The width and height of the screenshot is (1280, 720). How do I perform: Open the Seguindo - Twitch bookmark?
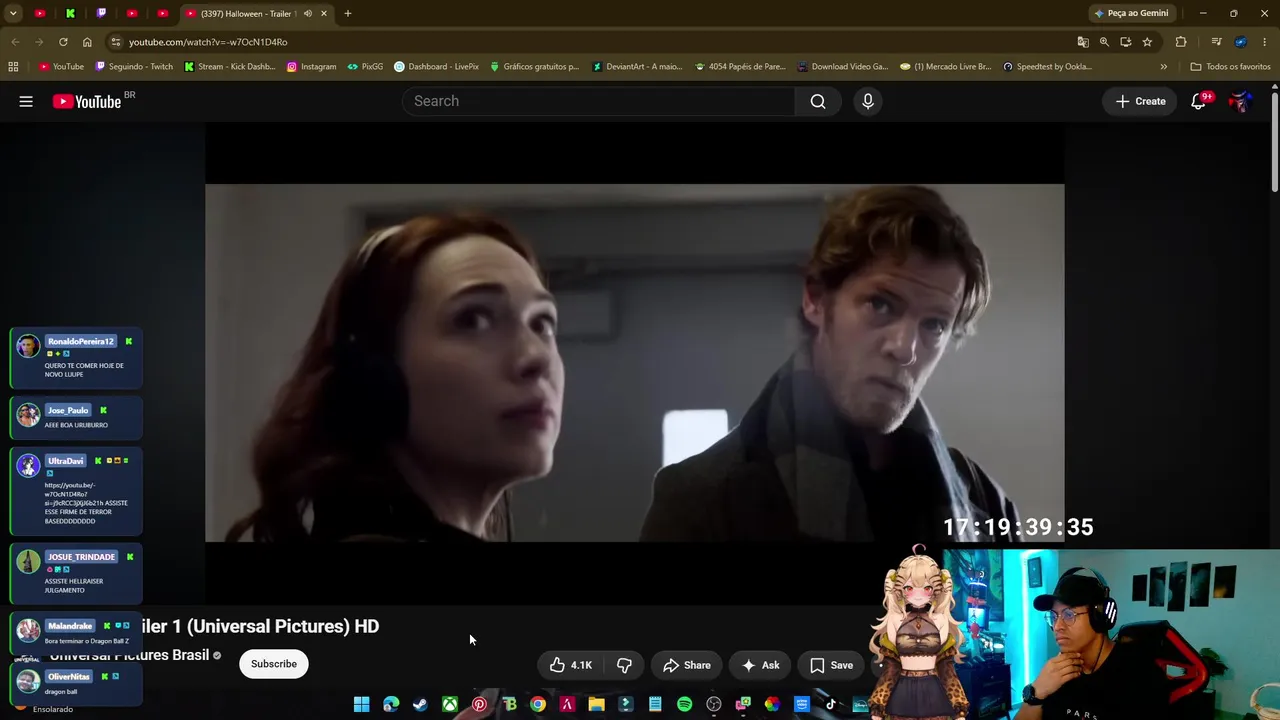pos(134,67)
